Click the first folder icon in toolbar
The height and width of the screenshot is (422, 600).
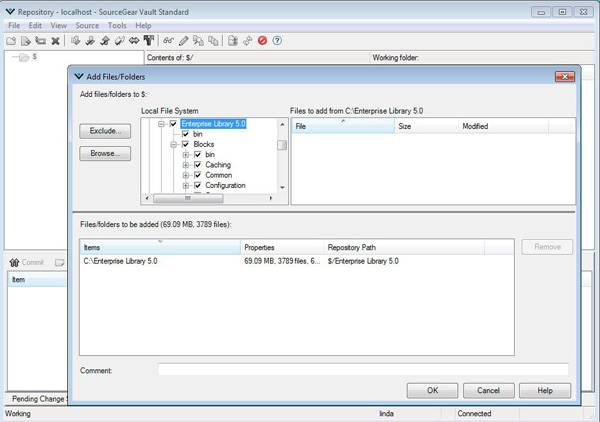11,41
